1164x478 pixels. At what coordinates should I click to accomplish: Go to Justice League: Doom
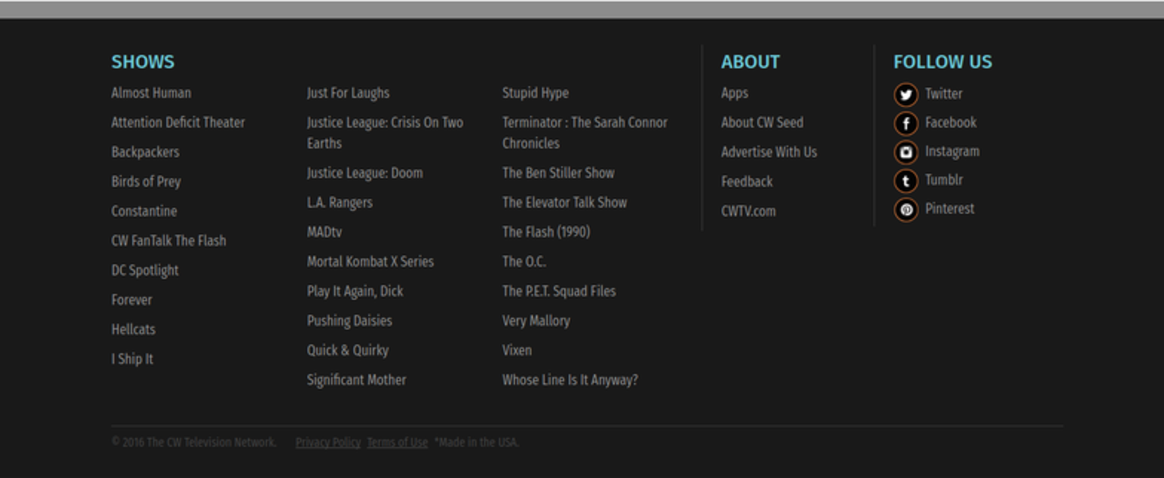click(364, 173)
